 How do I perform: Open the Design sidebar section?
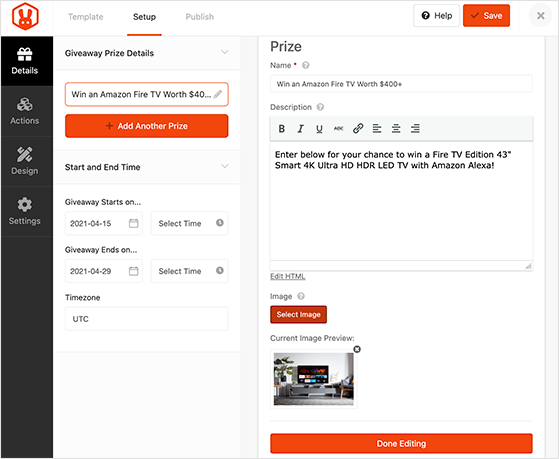click(25, 161)
